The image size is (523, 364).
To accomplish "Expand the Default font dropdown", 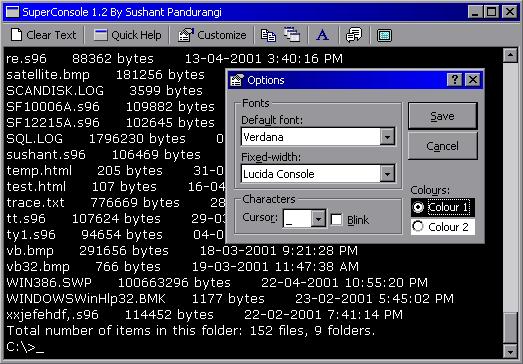I will 387,137.
